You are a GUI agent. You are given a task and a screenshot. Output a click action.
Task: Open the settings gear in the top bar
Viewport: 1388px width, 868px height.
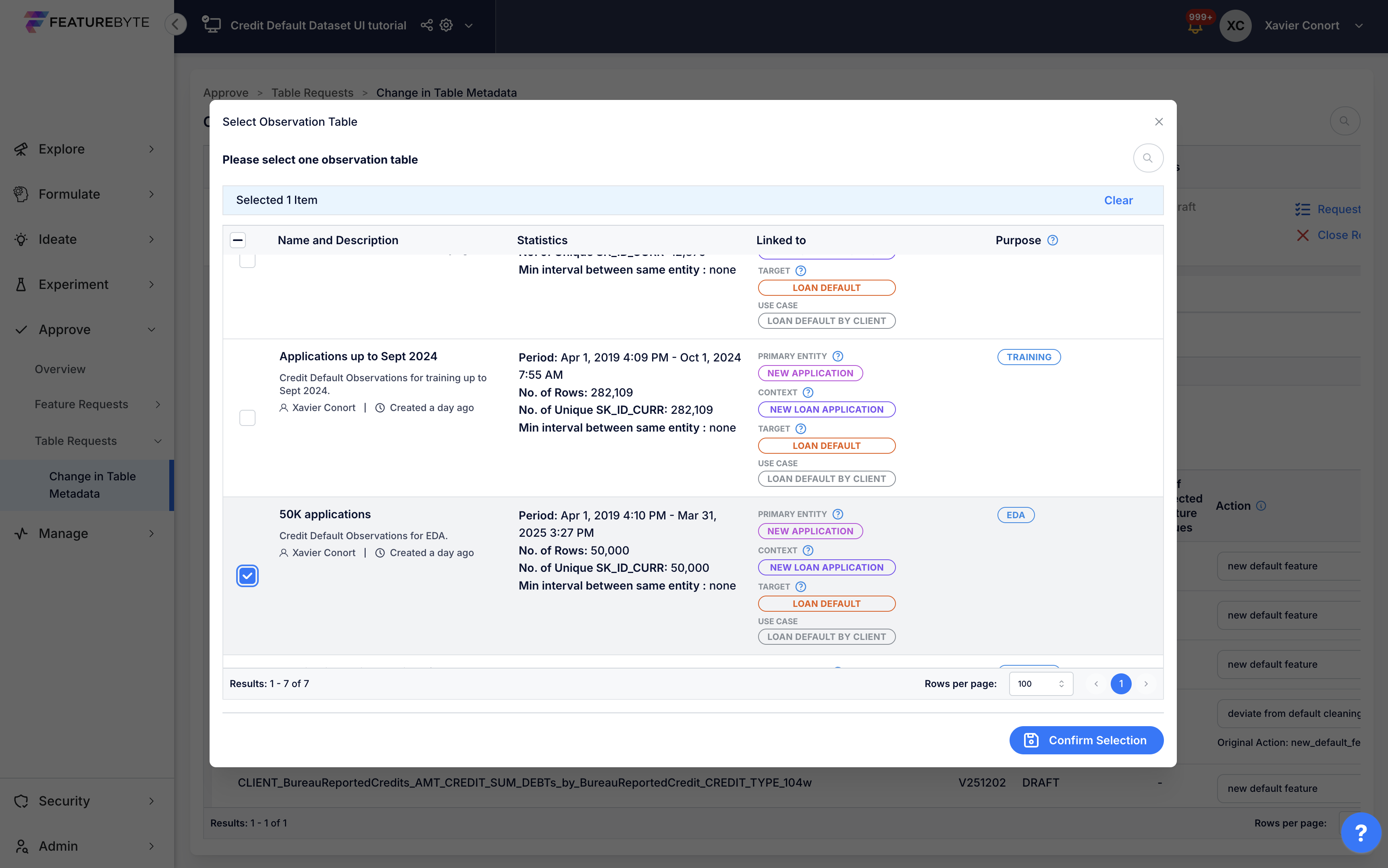click(446, 25)
